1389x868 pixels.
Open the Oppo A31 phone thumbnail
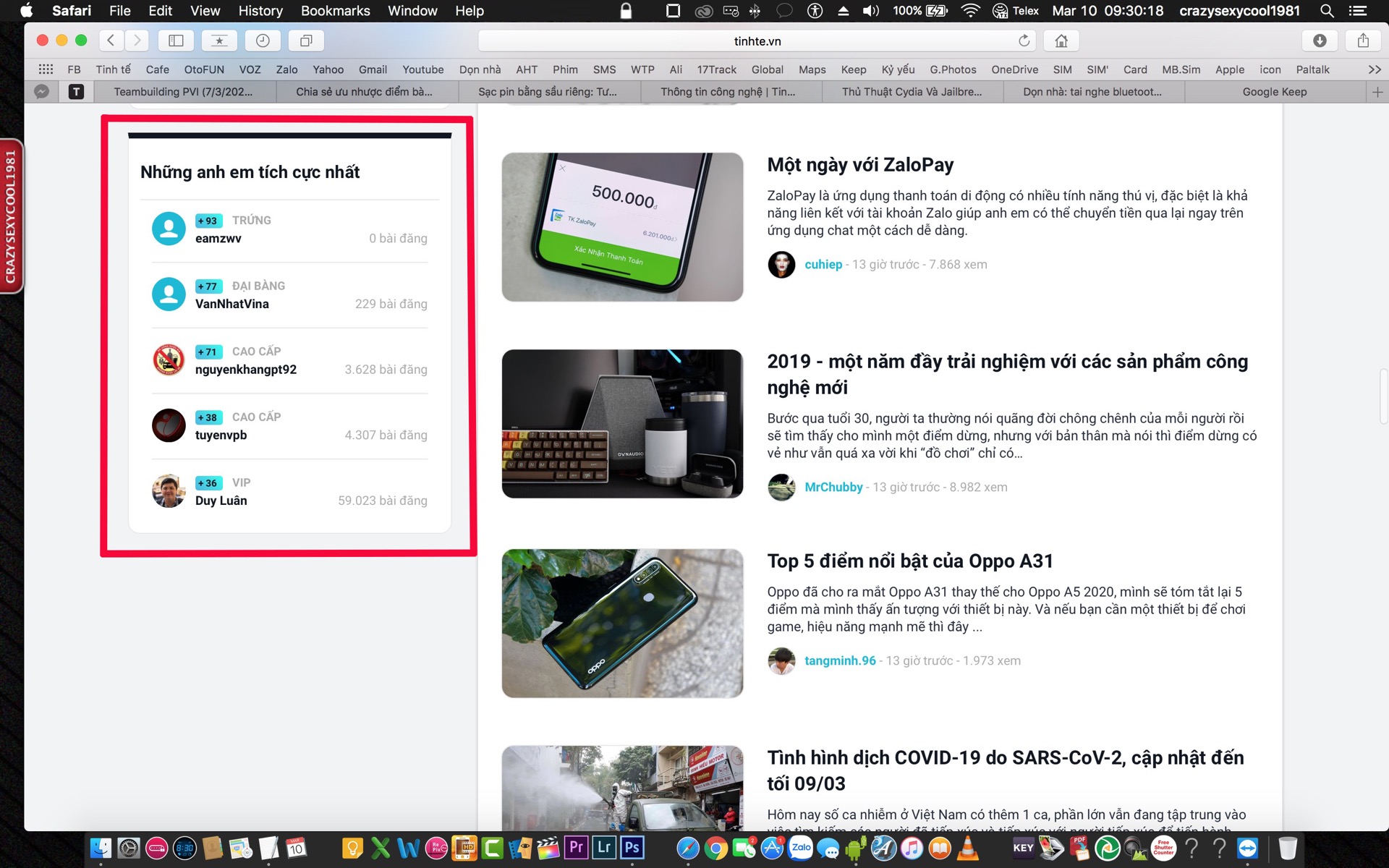(622, 624)
